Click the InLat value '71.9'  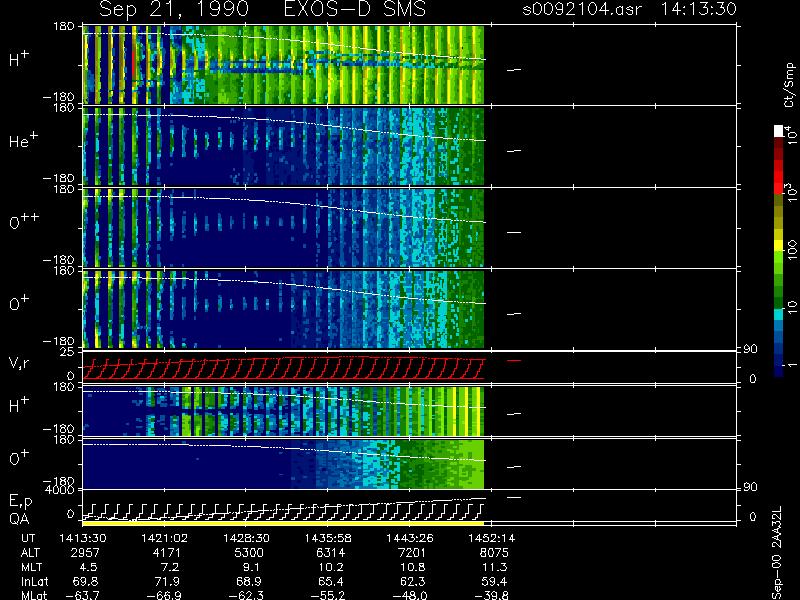[167, 582]
